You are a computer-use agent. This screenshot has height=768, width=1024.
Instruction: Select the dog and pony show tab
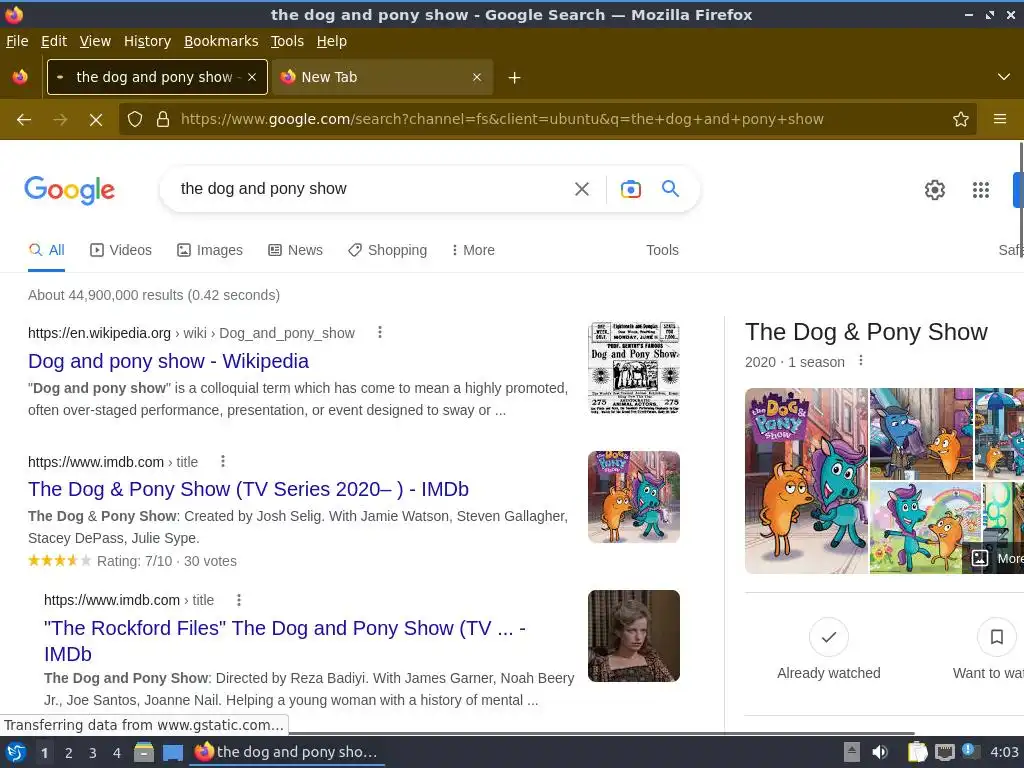point(157,77)
